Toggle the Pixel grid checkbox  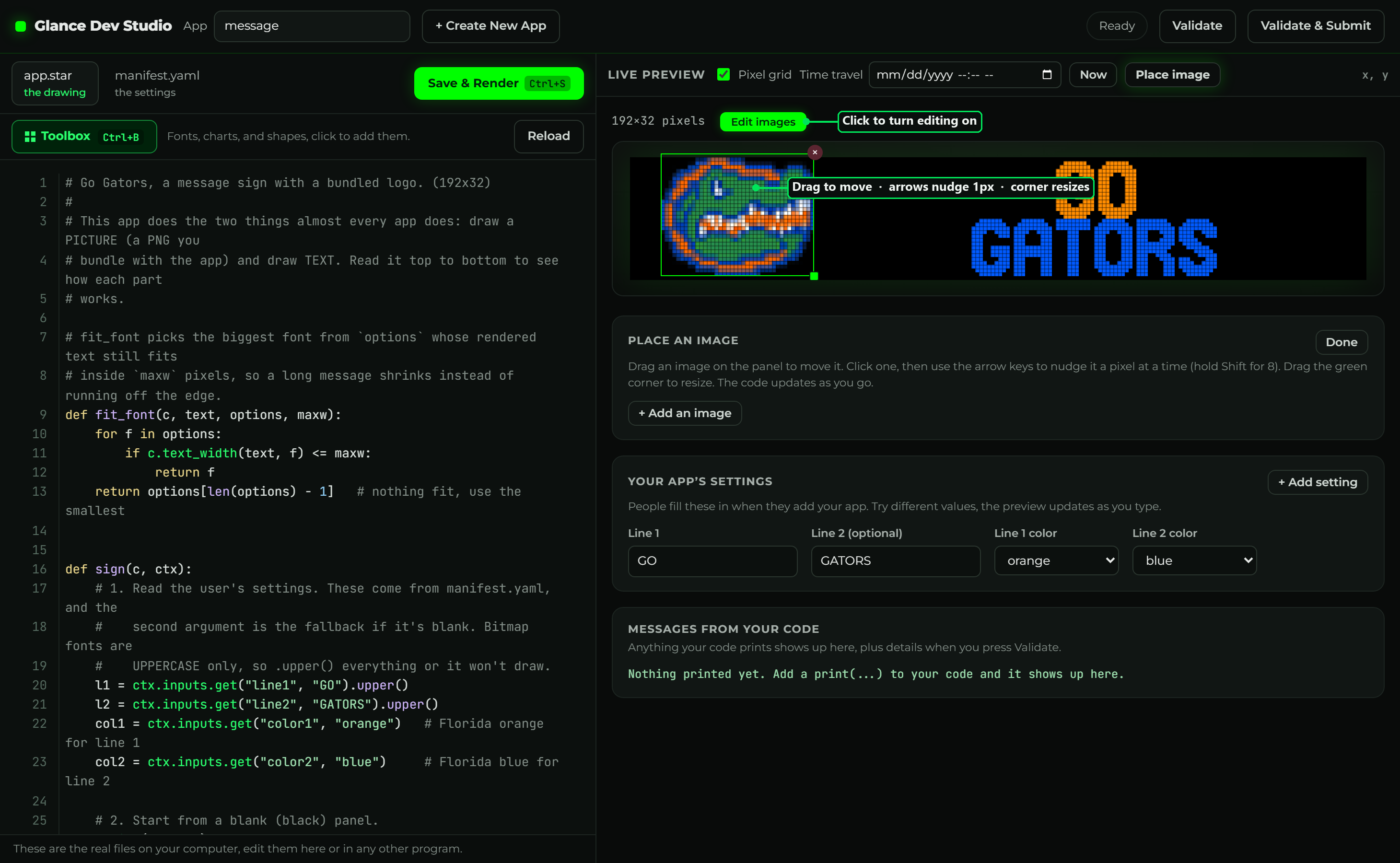[x=723, y=75]
